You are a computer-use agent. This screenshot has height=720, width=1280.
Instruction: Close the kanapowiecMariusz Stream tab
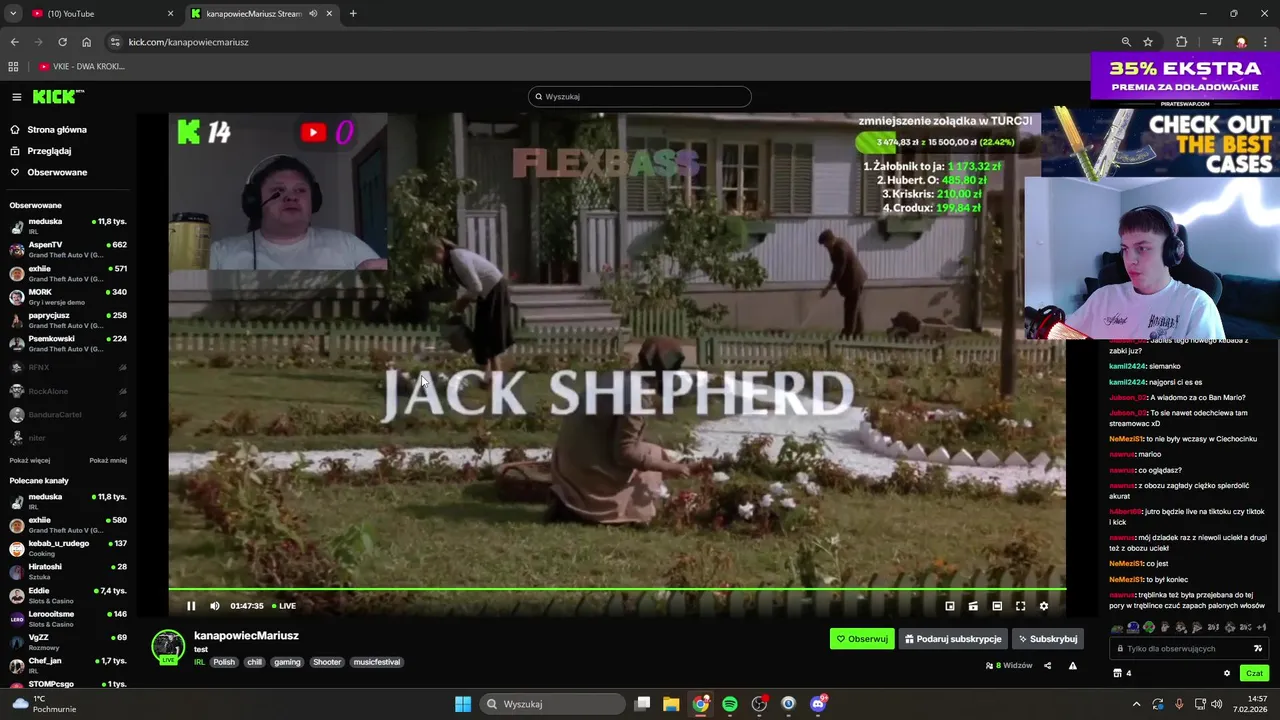[x=328, y=14]
